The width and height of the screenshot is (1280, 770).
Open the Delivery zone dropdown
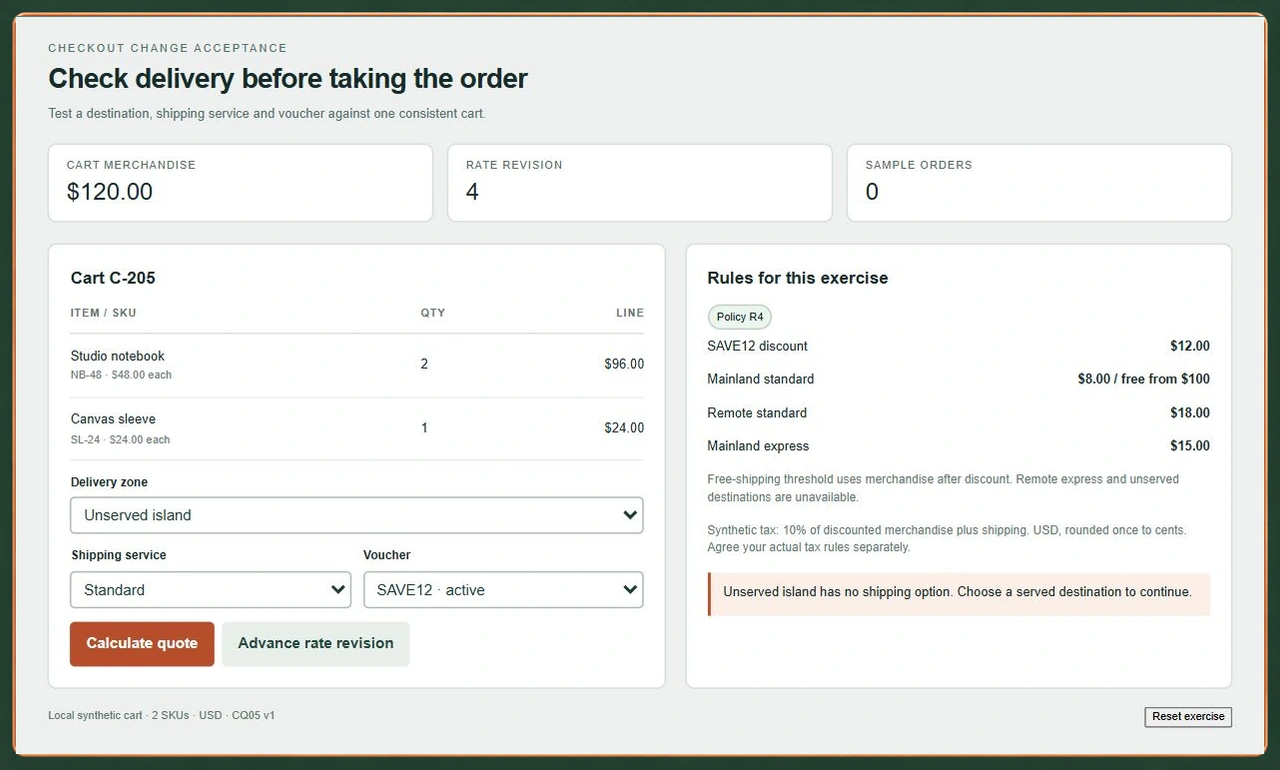click(x=356, y=515)
